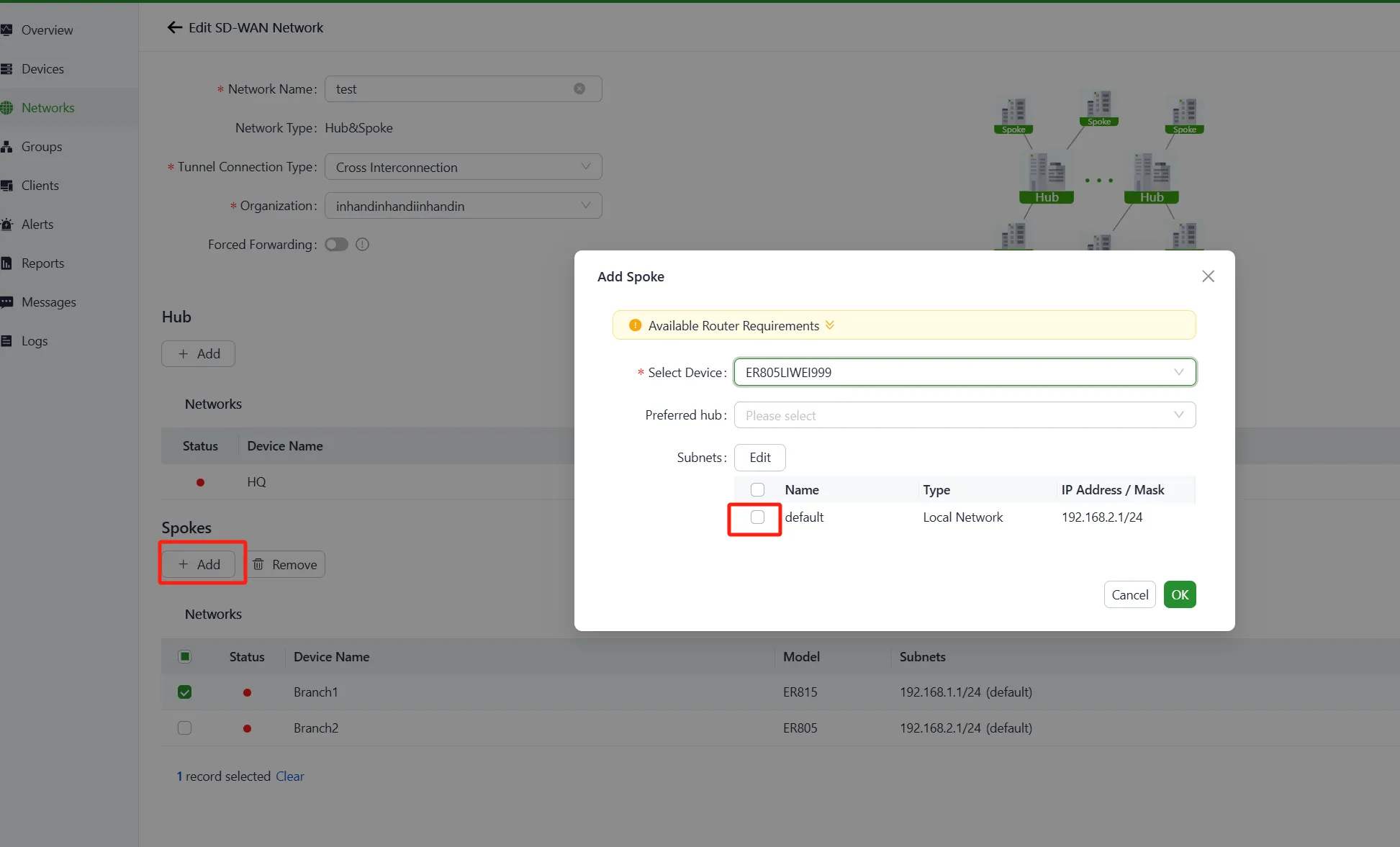Screen dimensions: 1400x847
Task: Click into the Network Name input field
Action: point(464,89)
